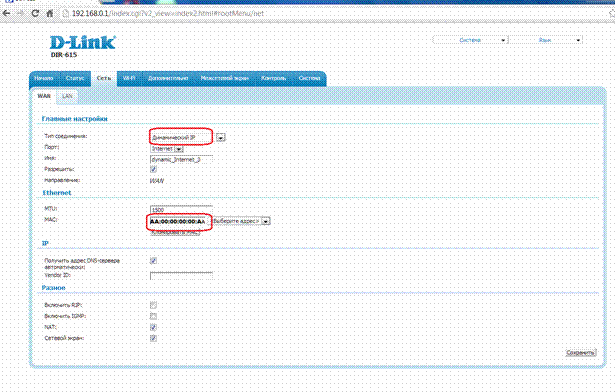This screenshot has height=392, width=615.
Task: Switch to the LAN sub-tab
Action: (x=67, y=96)
